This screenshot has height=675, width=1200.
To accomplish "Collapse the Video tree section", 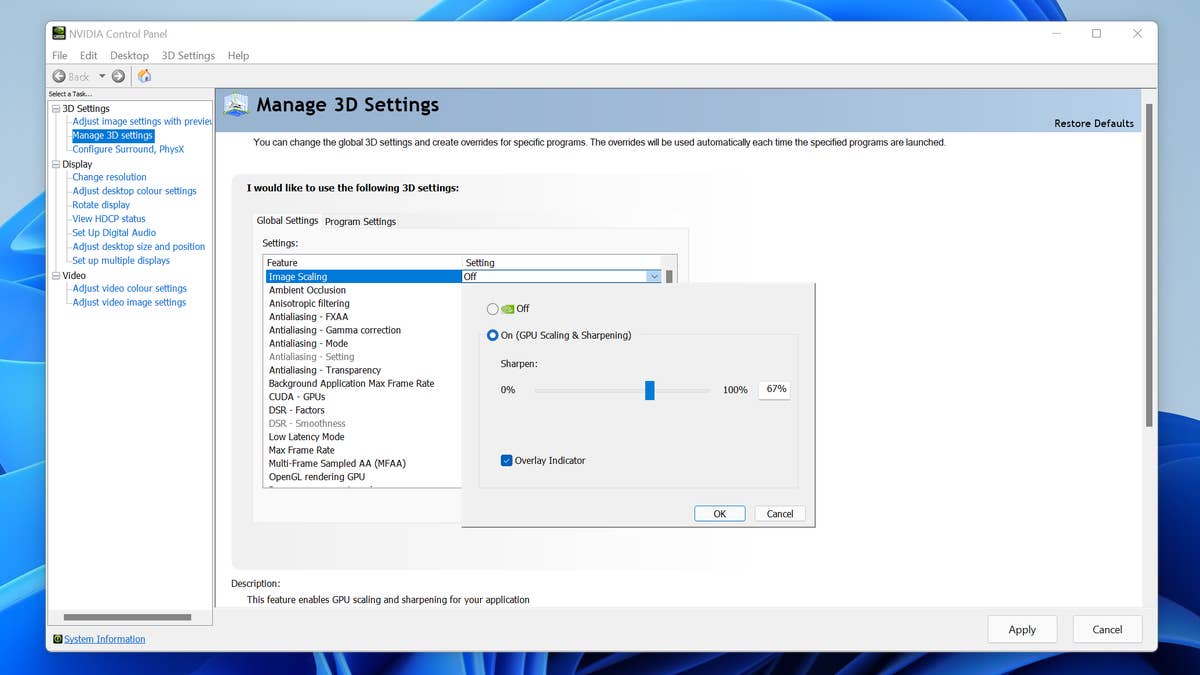I will click(x=56, y=275).
